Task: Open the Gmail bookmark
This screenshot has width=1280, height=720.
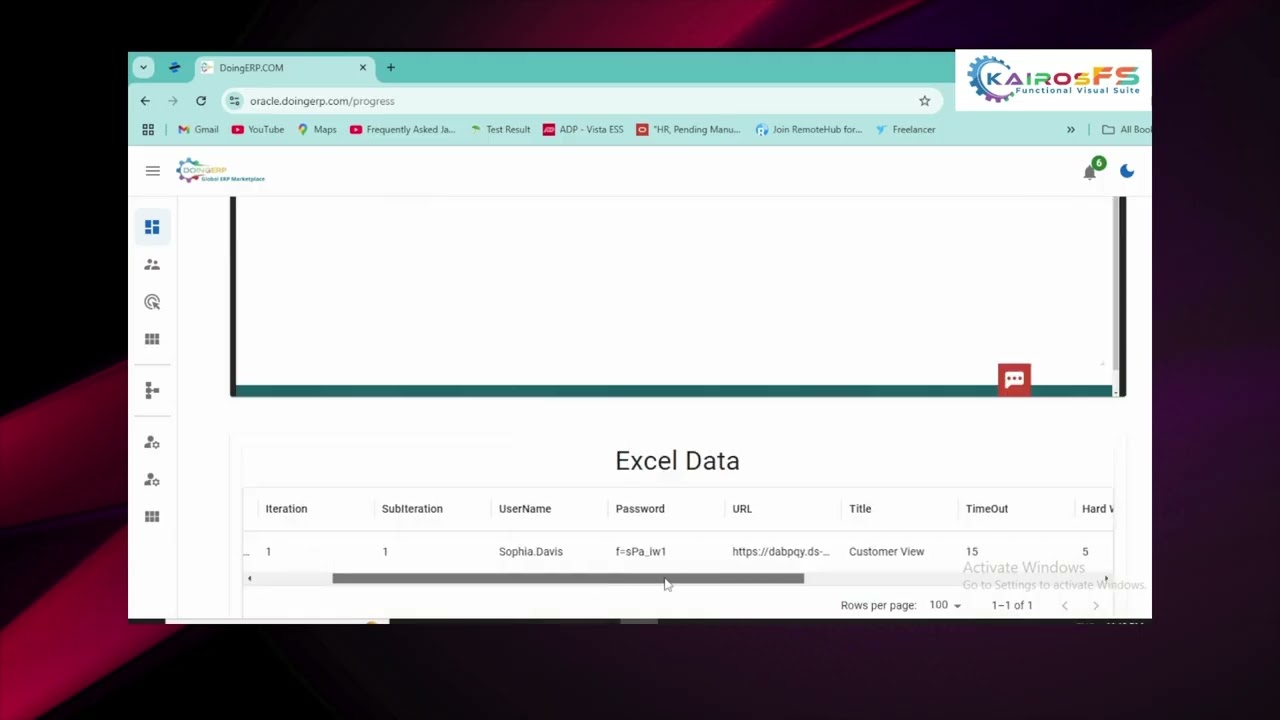Action: click(x=198, y=129)
